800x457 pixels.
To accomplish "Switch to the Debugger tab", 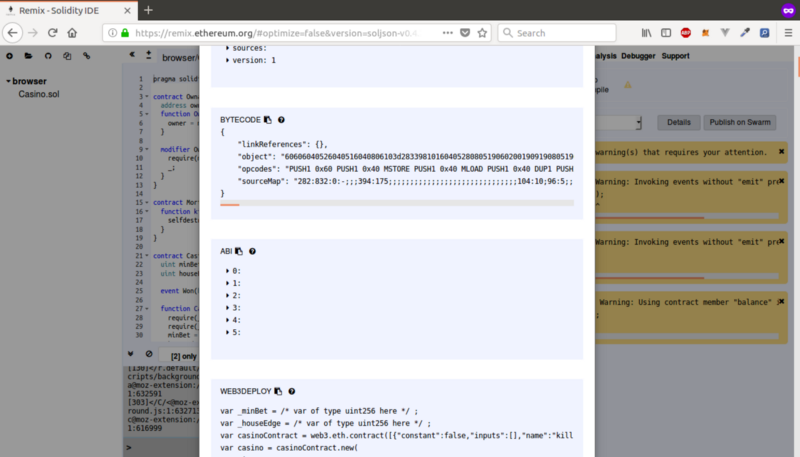I will [638, 56].
